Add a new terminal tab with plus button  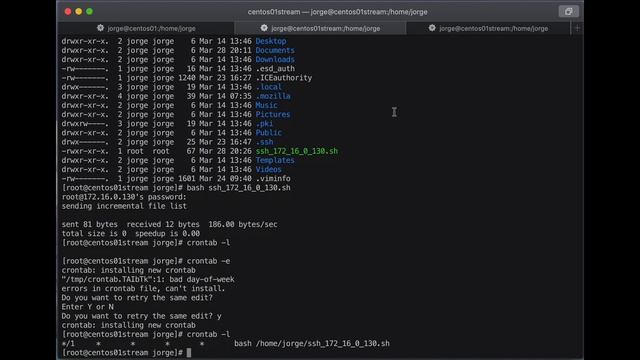(x=577, y=28)
